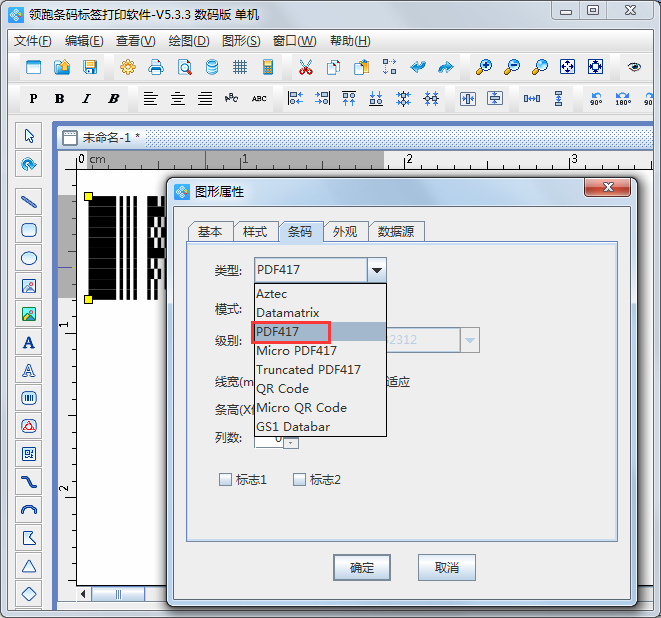This screenshot has height=618, width=661.
Task: Switch to the 样式 tab
Action: pos(255,231)
